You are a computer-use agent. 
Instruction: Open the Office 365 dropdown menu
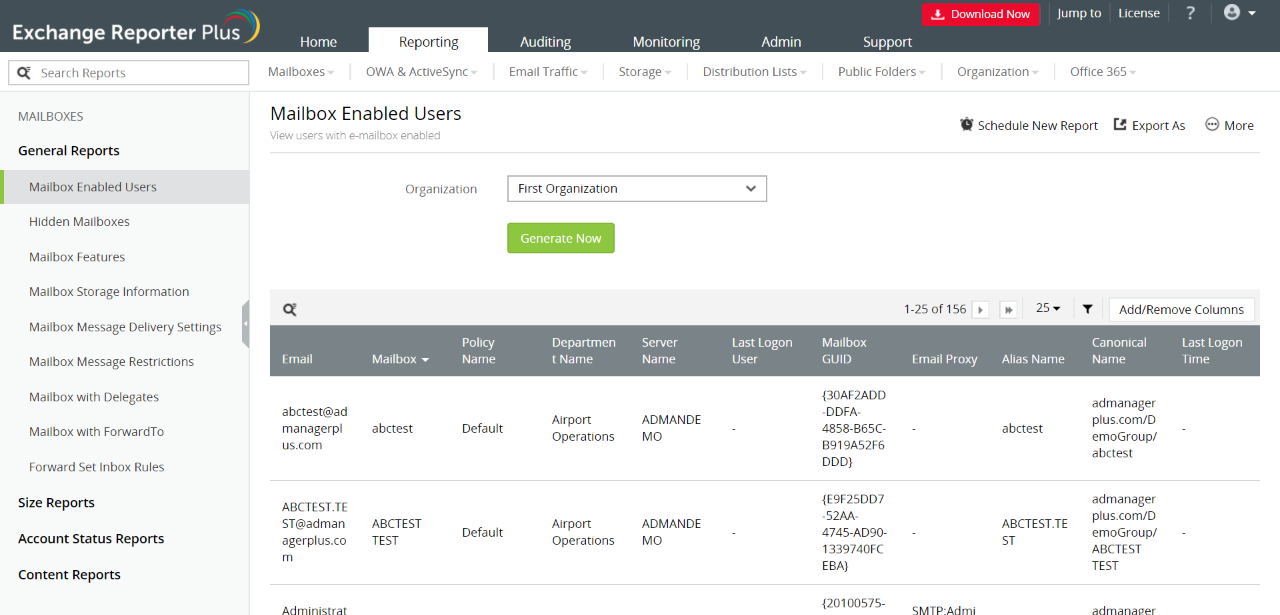click(1102, 72)
